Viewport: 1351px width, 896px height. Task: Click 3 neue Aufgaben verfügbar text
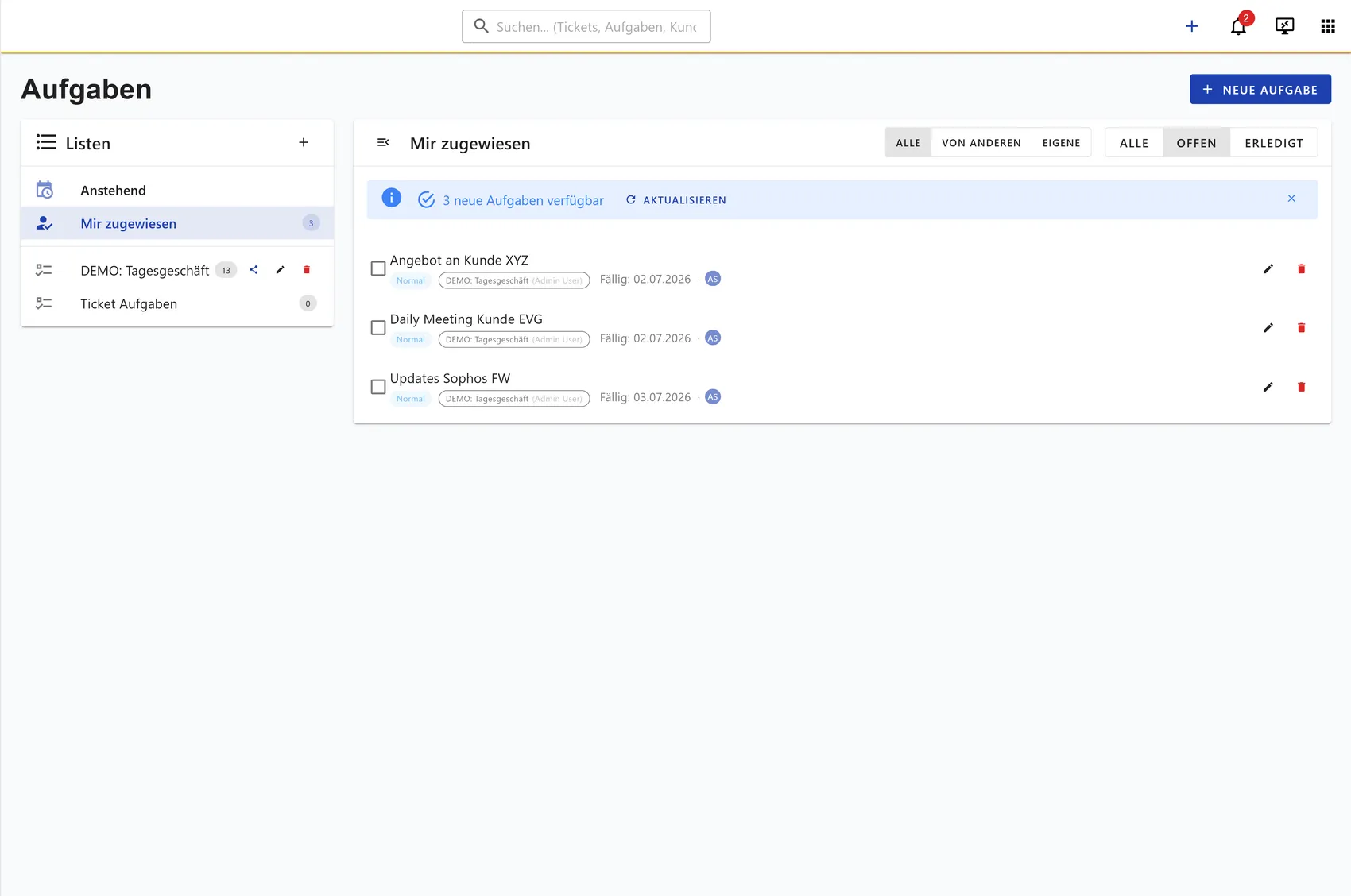[x=524, y=200]
